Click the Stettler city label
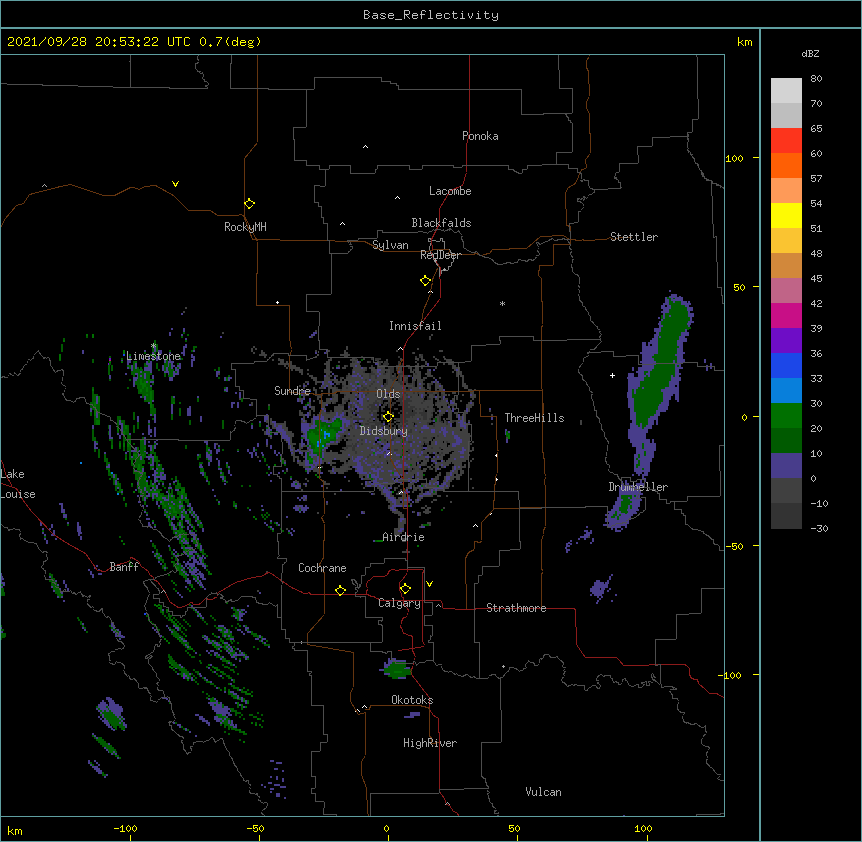Viewport: 862px width, 842px height. tap(634, 237)
